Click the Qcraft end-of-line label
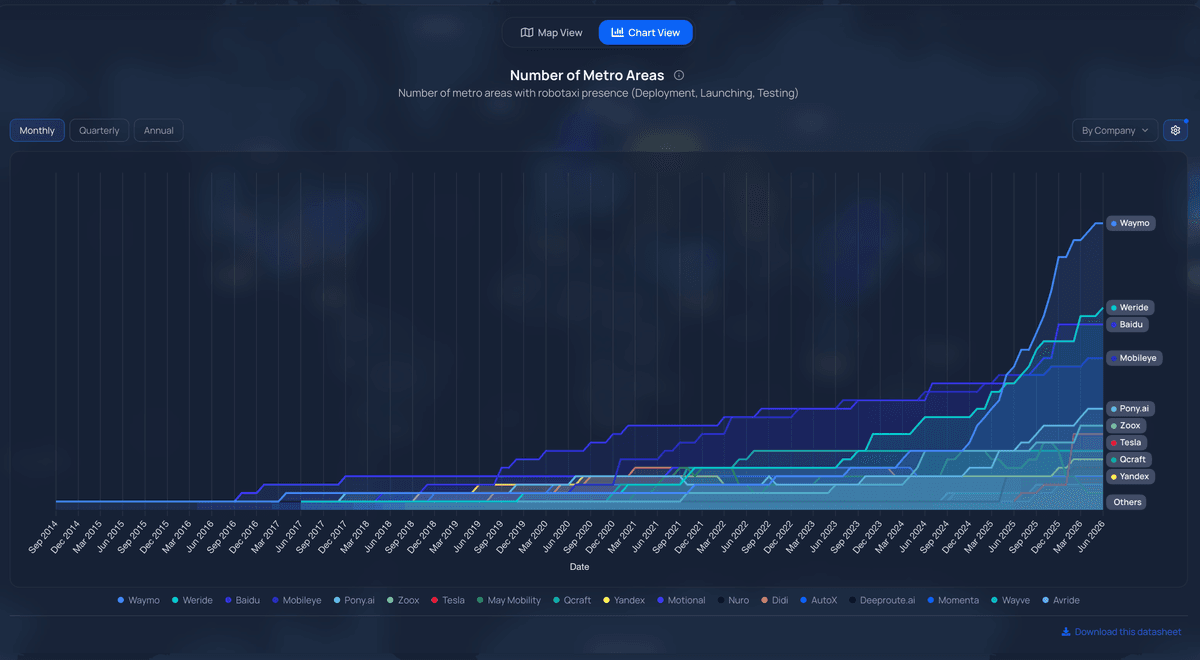Screen dimensions: 1200x660 pyautogui.click(x=1129, y=460)
